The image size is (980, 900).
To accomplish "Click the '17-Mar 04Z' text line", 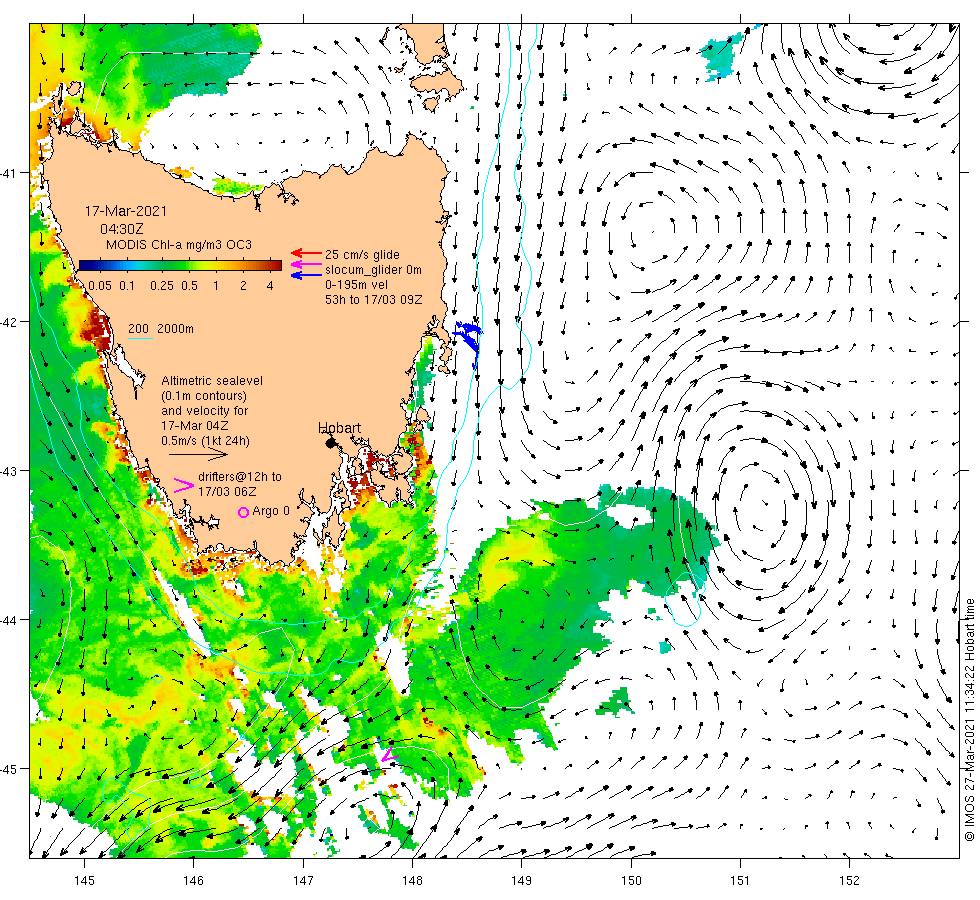I will pyautogui.click(x=194, y=426).
